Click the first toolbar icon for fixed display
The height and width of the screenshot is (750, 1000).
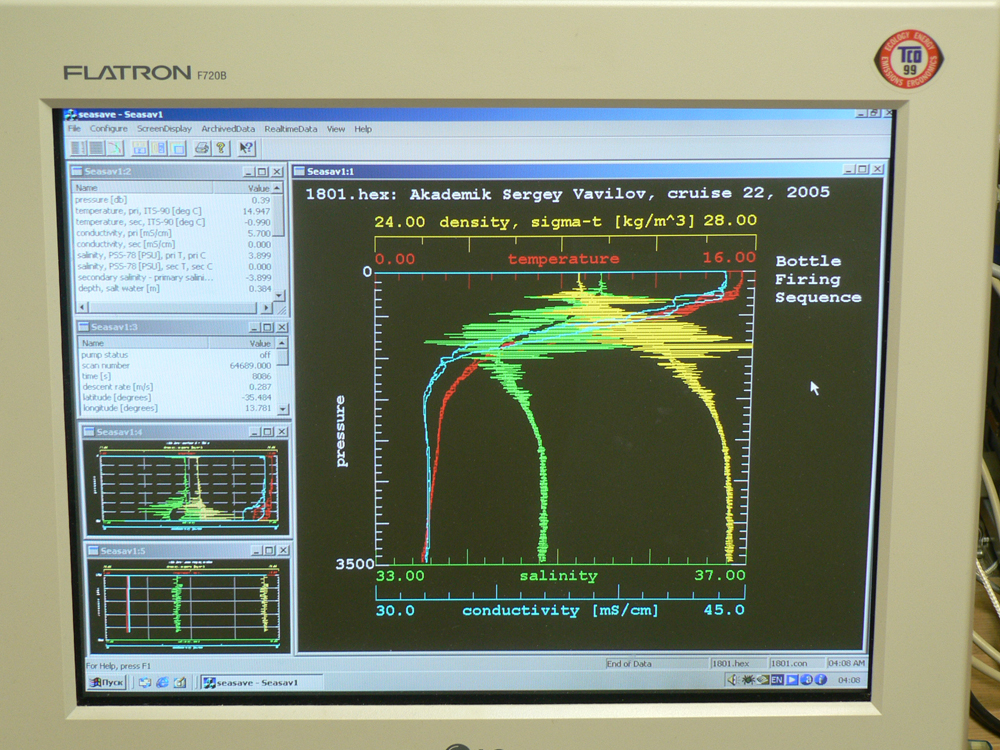[x=80, y=148]
